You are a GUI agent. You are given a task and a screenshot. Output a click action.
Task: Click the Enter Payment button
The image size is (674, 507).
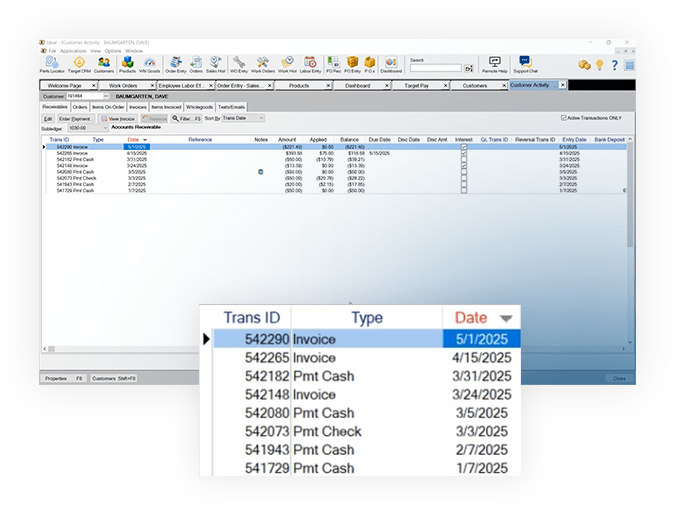(76, 118)
